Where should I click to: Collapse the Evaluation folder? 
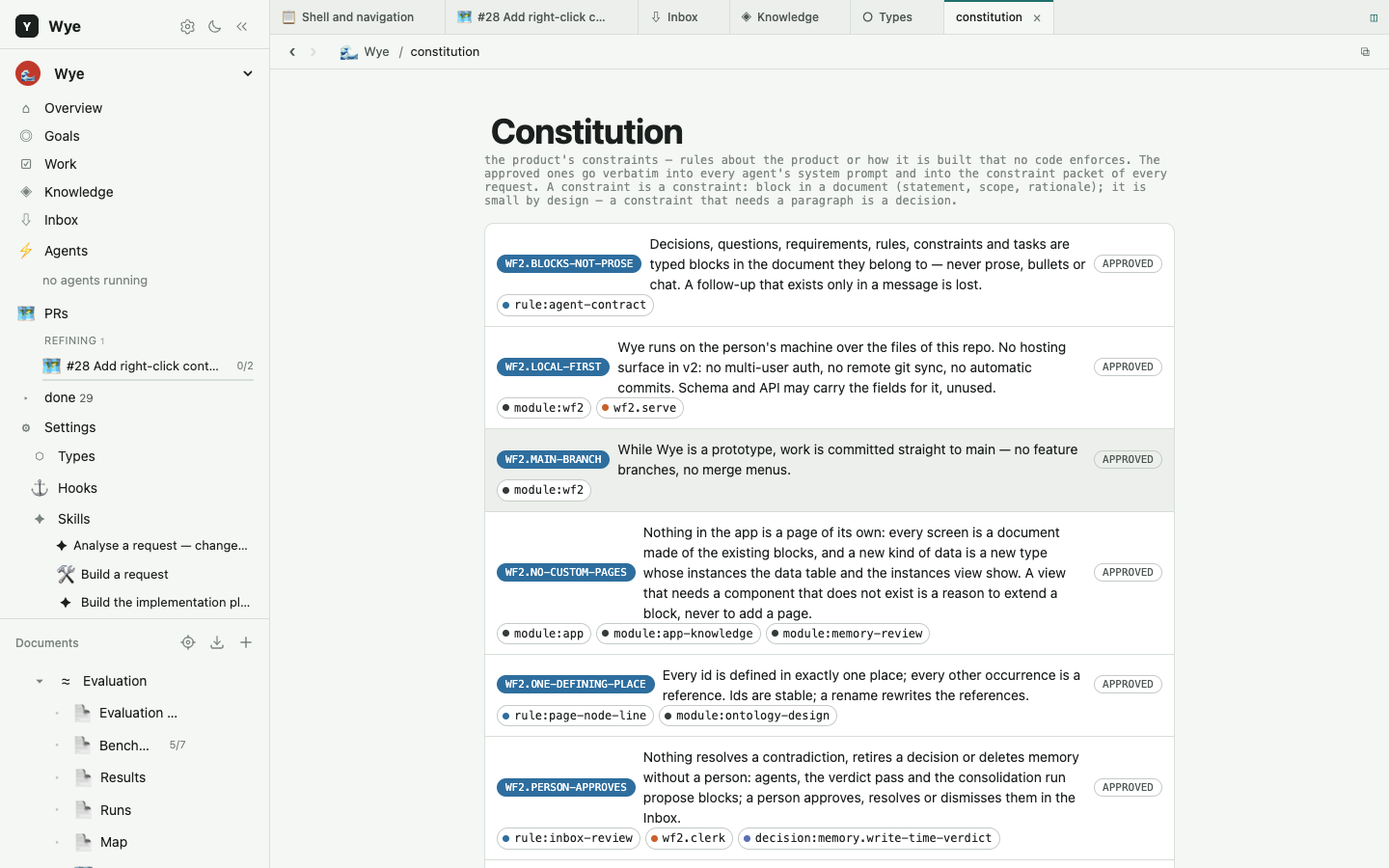click(40, 681)
